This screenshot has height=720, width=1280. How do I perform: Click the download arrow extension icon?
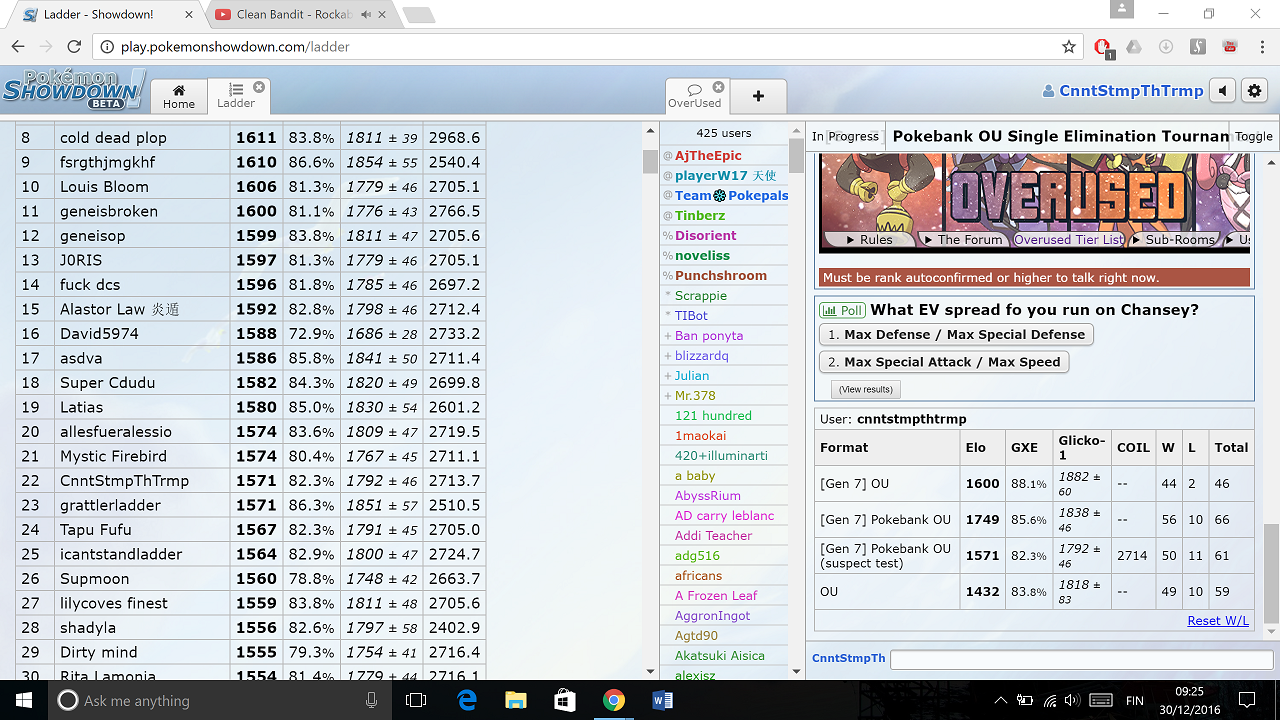1166,47
